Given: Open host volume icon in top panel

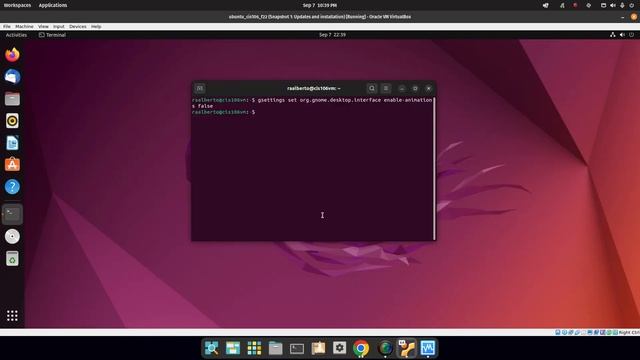Looking at the screenshot, I should [x=613, y=5].
